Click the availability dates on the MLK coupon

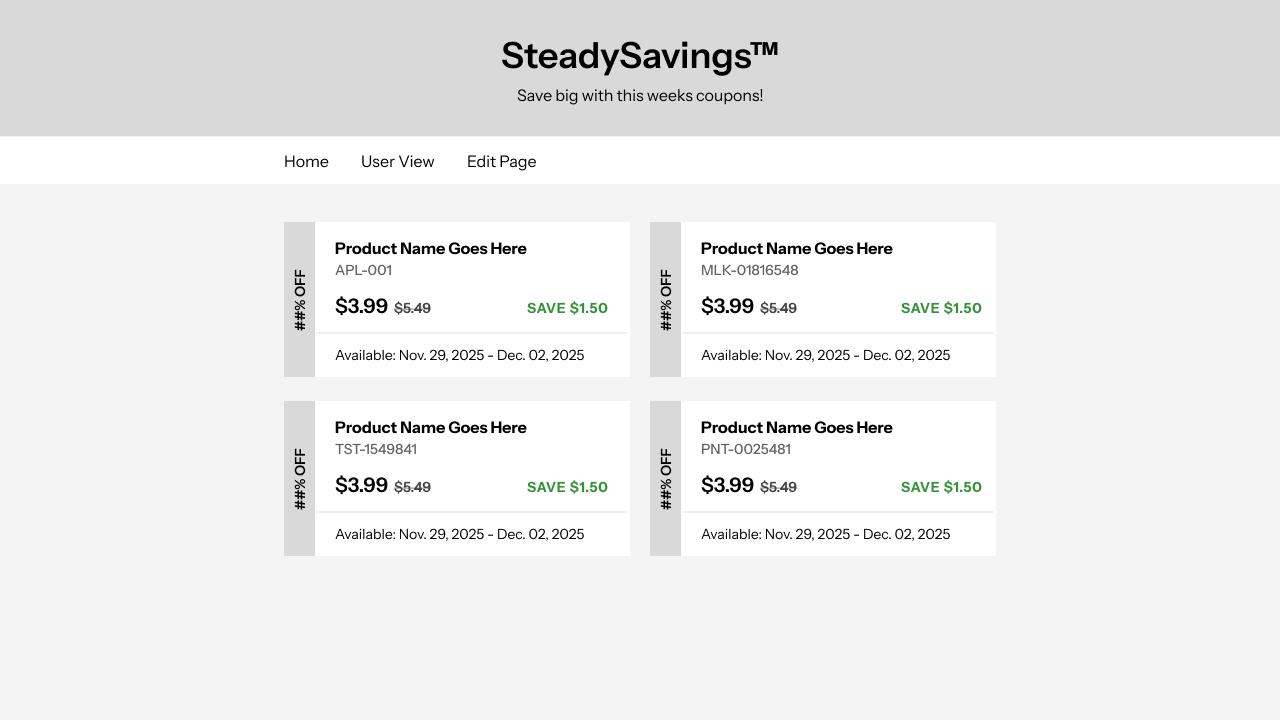[826, 355]
